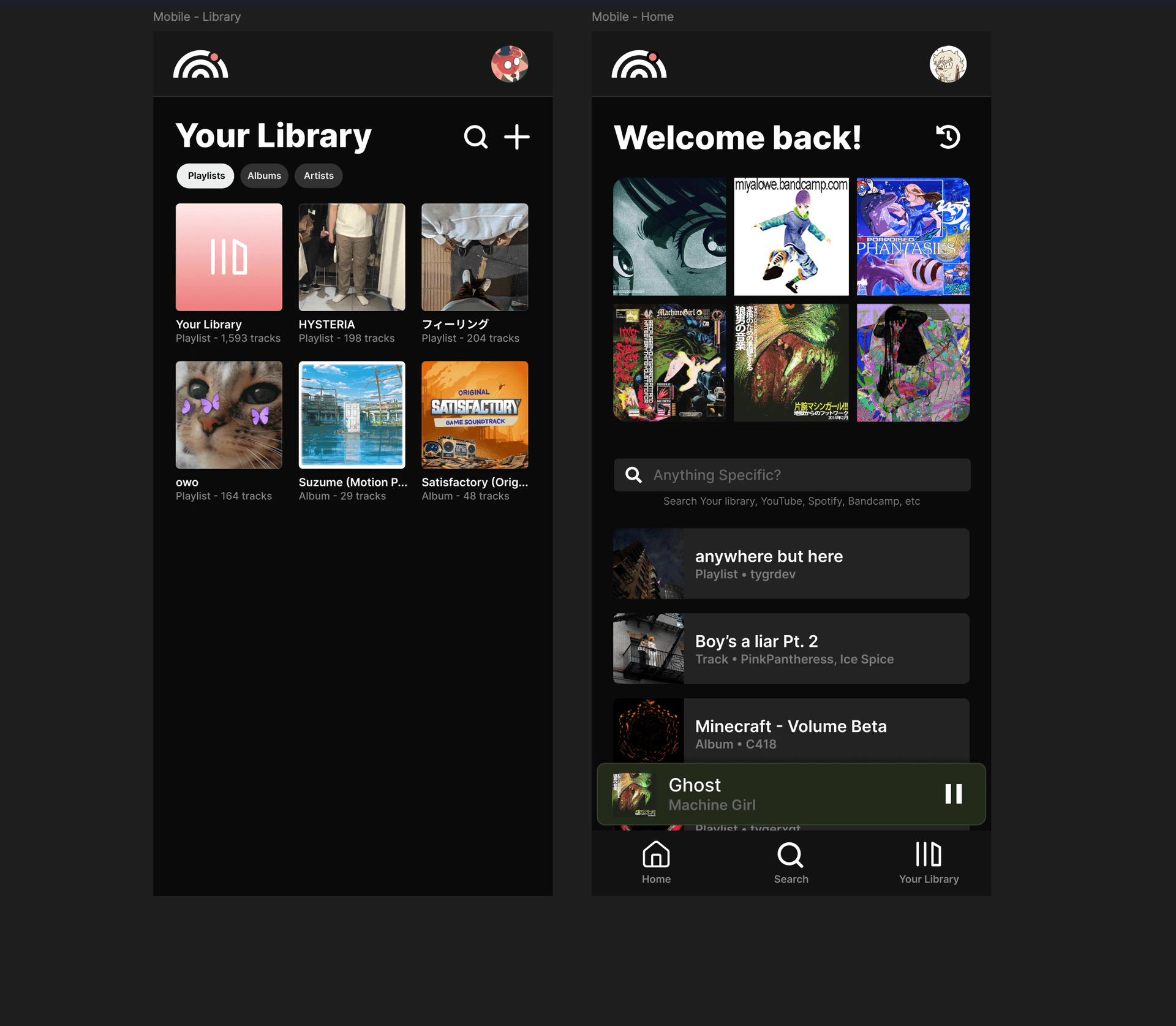Open the listening history clock icon
Screen dimensions: 1176x1026
(948, 137)
